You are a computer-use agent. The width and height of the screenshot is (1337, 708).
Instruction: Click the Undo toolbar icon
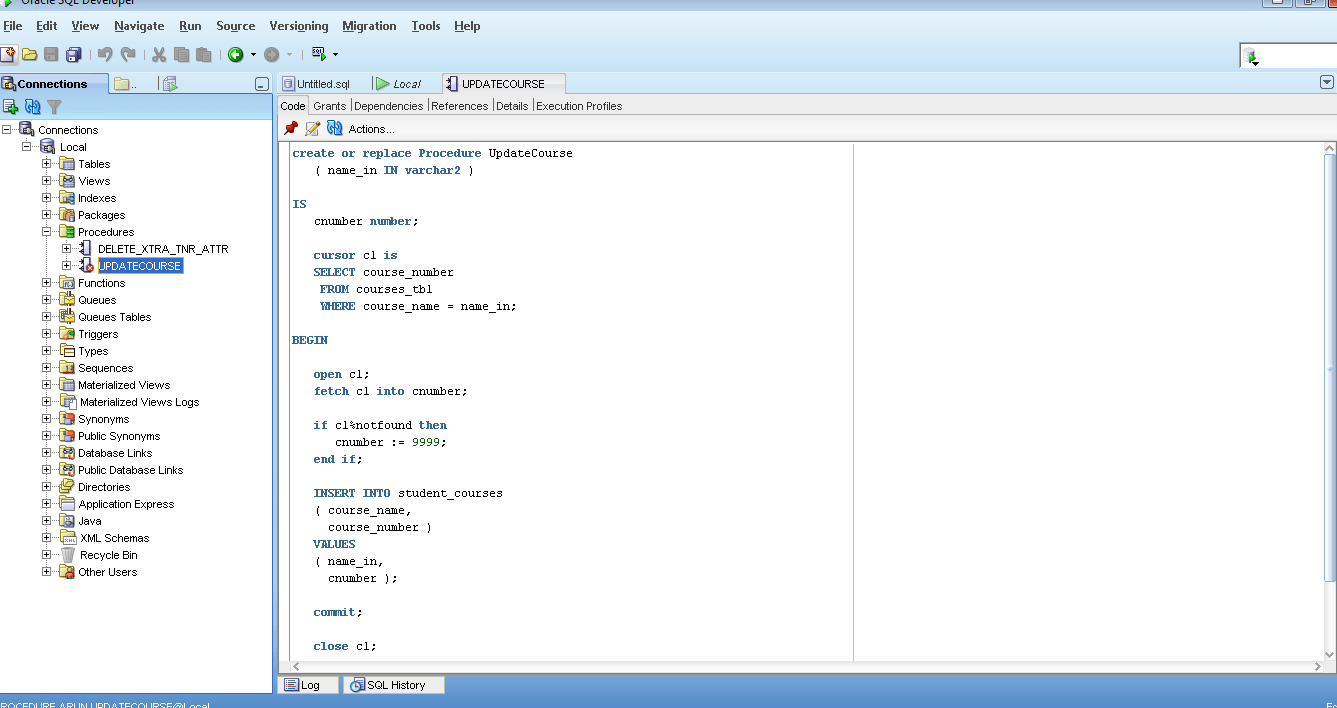pyautogui.click(x=107, y=54)
